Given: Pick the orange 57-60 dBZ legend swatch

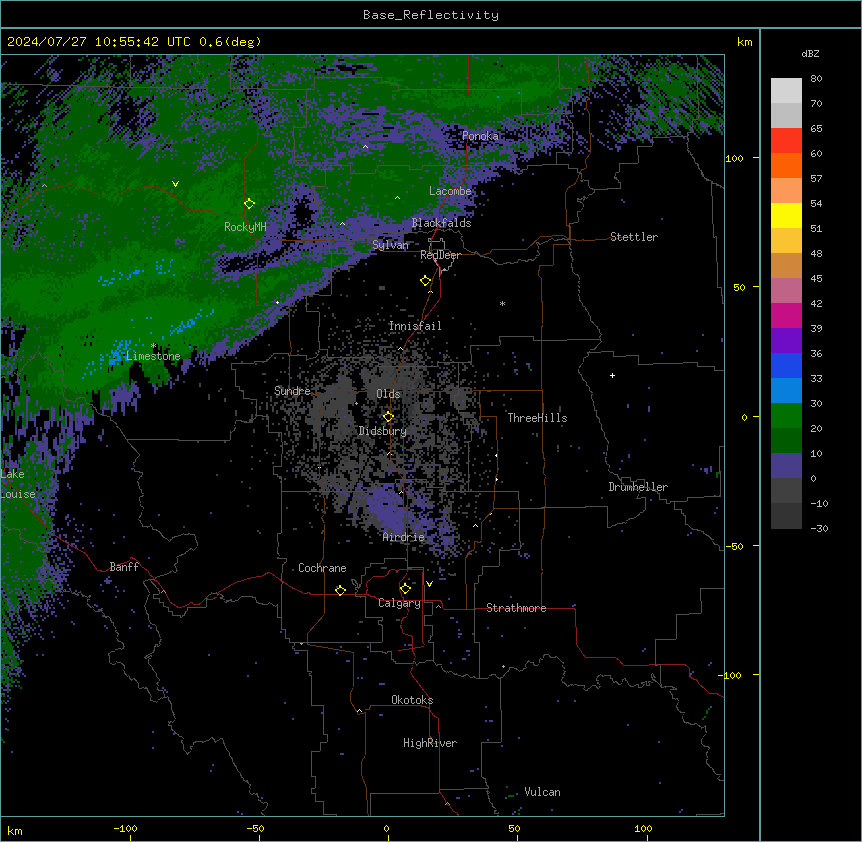Looking at the screenshot, I should click(x=786, y=165).
